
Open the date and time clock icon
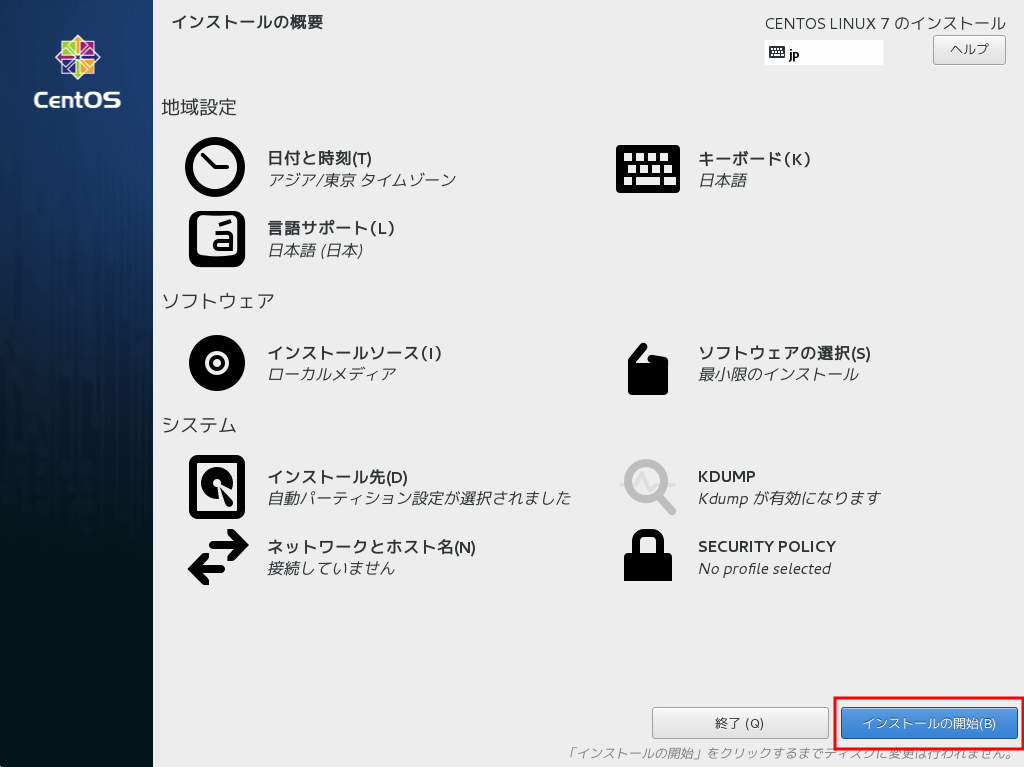click(x=215, y=167)
